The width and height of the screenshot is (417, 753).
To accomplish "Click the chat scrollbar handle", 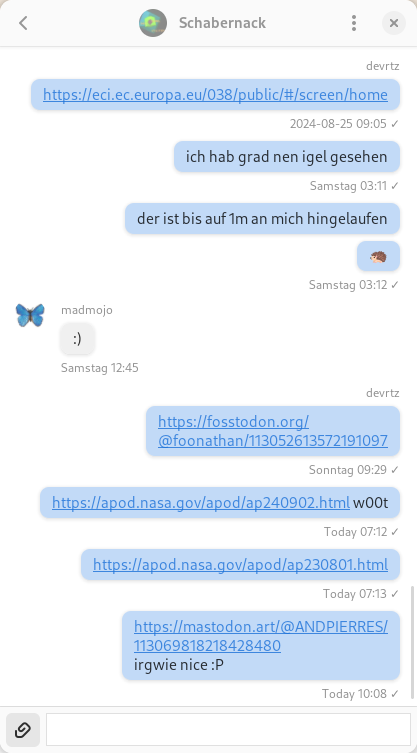I will (x=413, y=642).
